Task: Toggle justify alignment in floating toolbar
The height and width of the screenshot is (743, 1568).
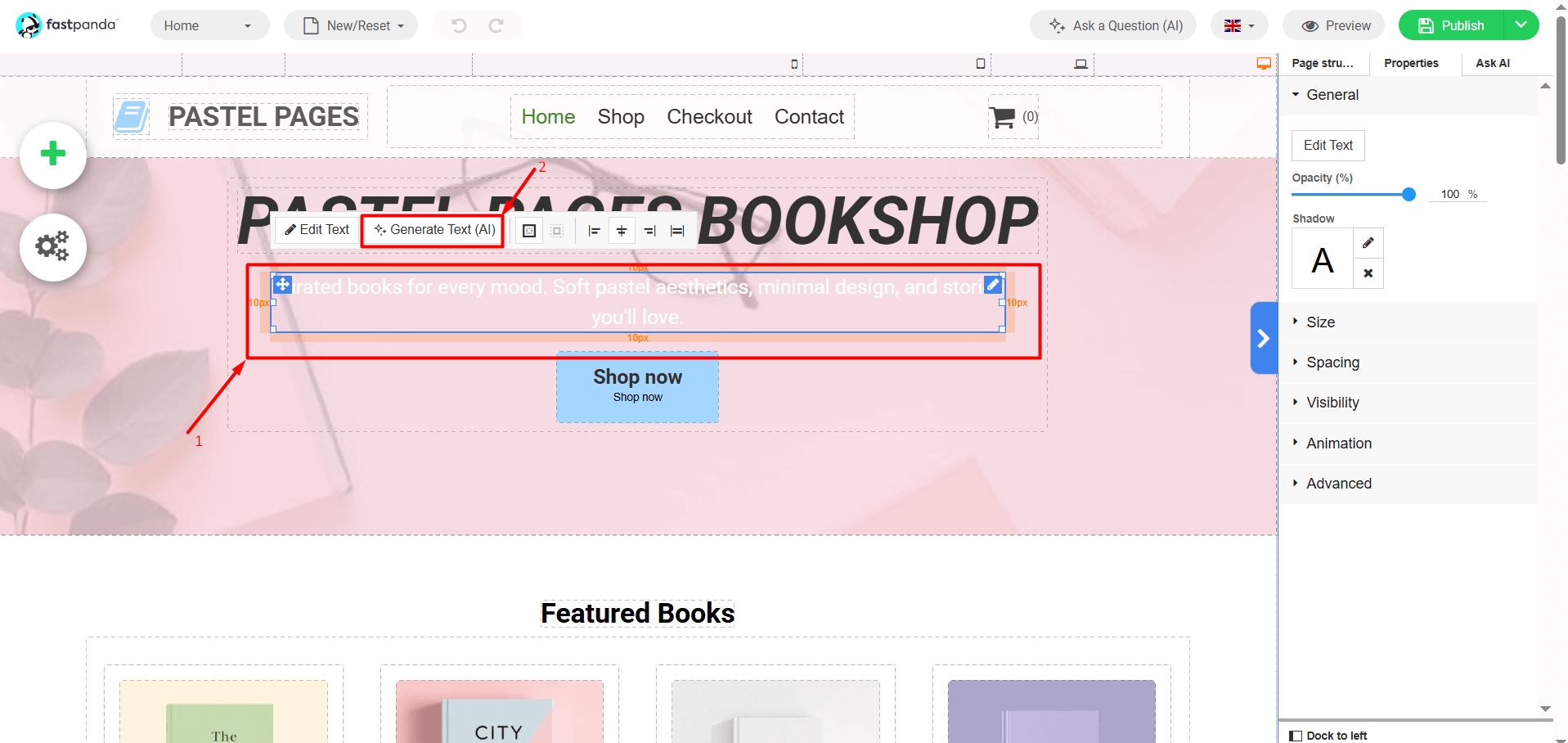Action: 677,231
